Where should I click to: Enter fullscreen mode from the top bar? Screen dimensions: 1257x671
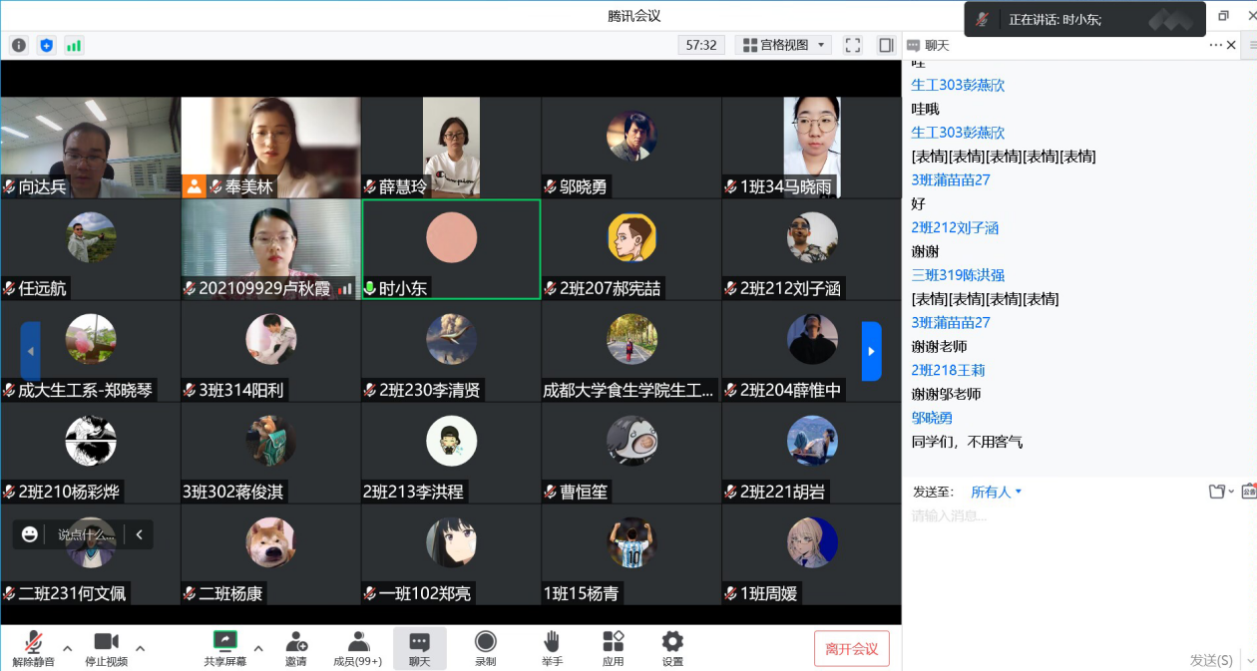pyautogui.click(x=853, y=45)
